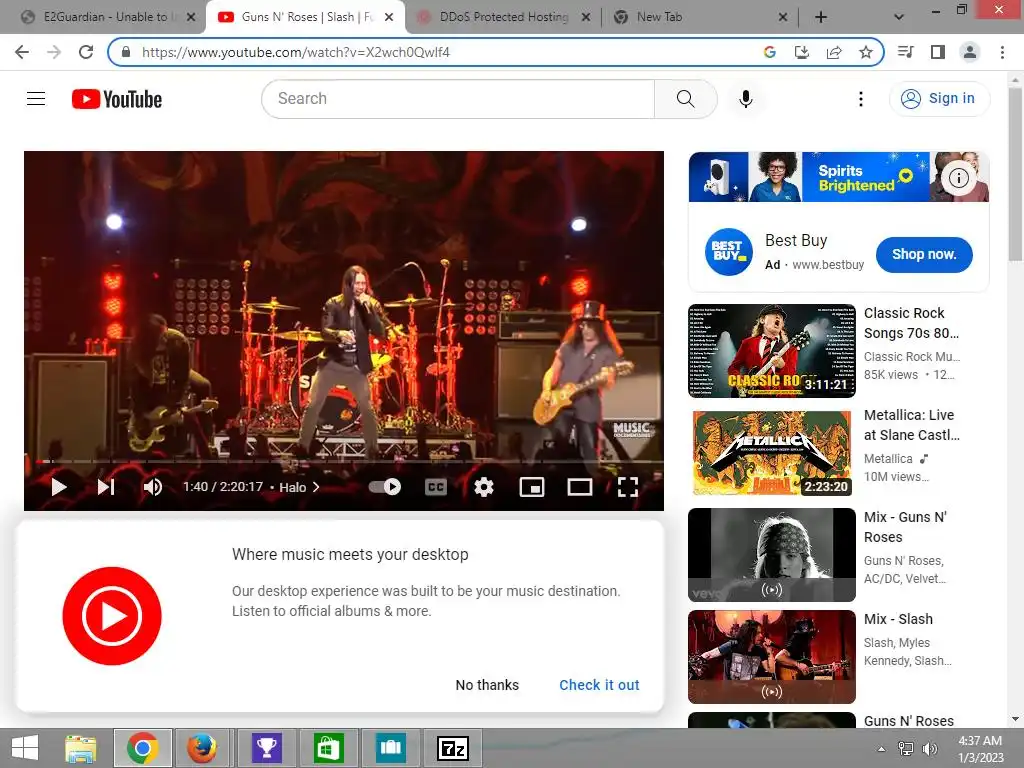
Task: Open the Best Buy channel logo
Action: (x=728, y=252)
